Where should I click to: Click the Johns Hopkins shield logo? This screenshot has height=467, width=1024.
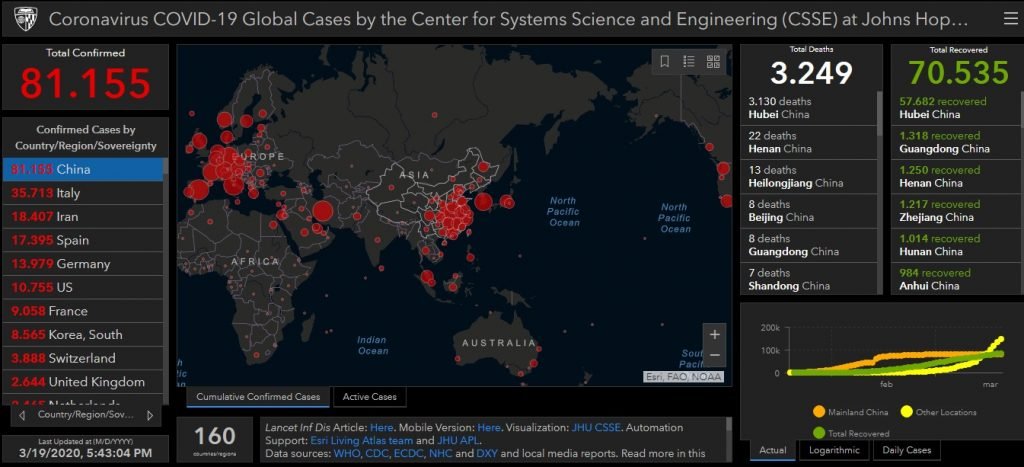click(25, 20)
